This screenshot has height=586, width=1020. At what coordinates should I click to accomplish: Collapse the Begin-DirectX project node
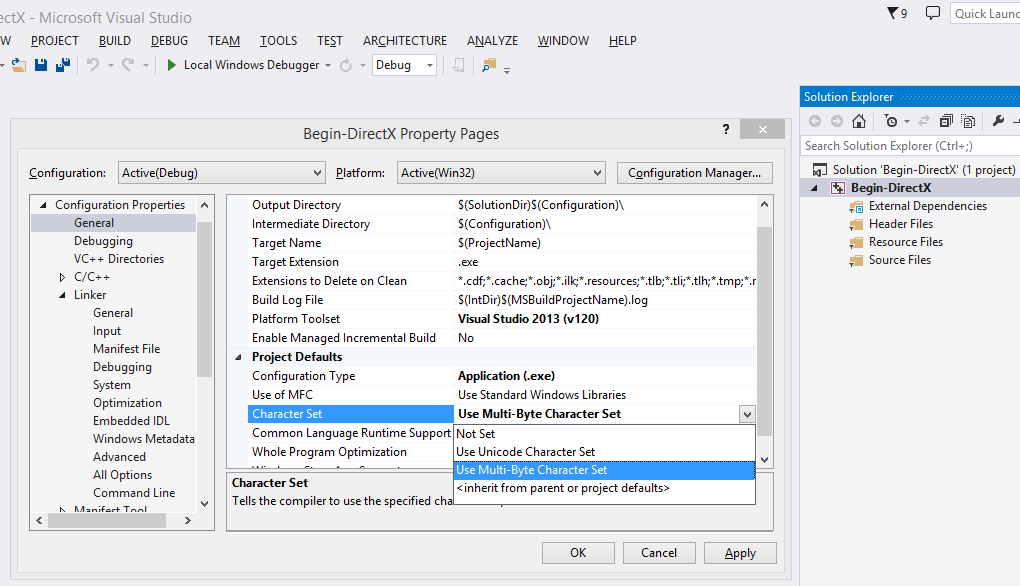[x=814, y=188]
